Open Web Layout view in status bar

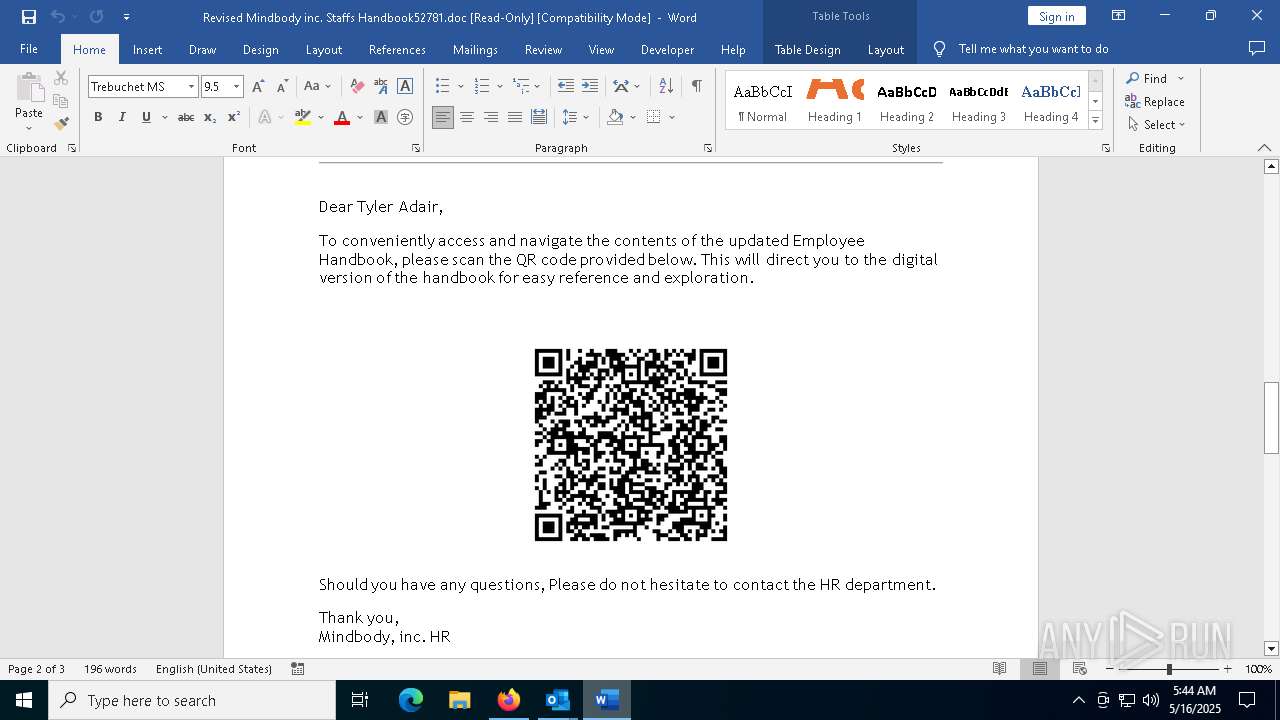(x=1080, y=669)
